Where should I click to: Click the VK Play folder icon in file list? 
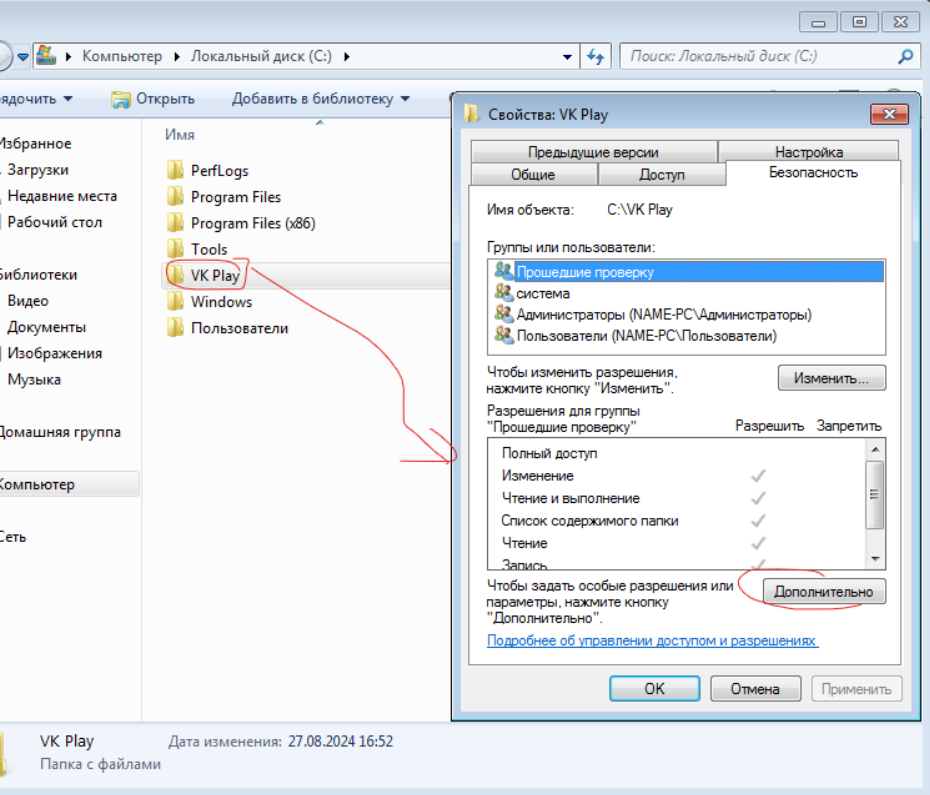(x=175, y=275)
